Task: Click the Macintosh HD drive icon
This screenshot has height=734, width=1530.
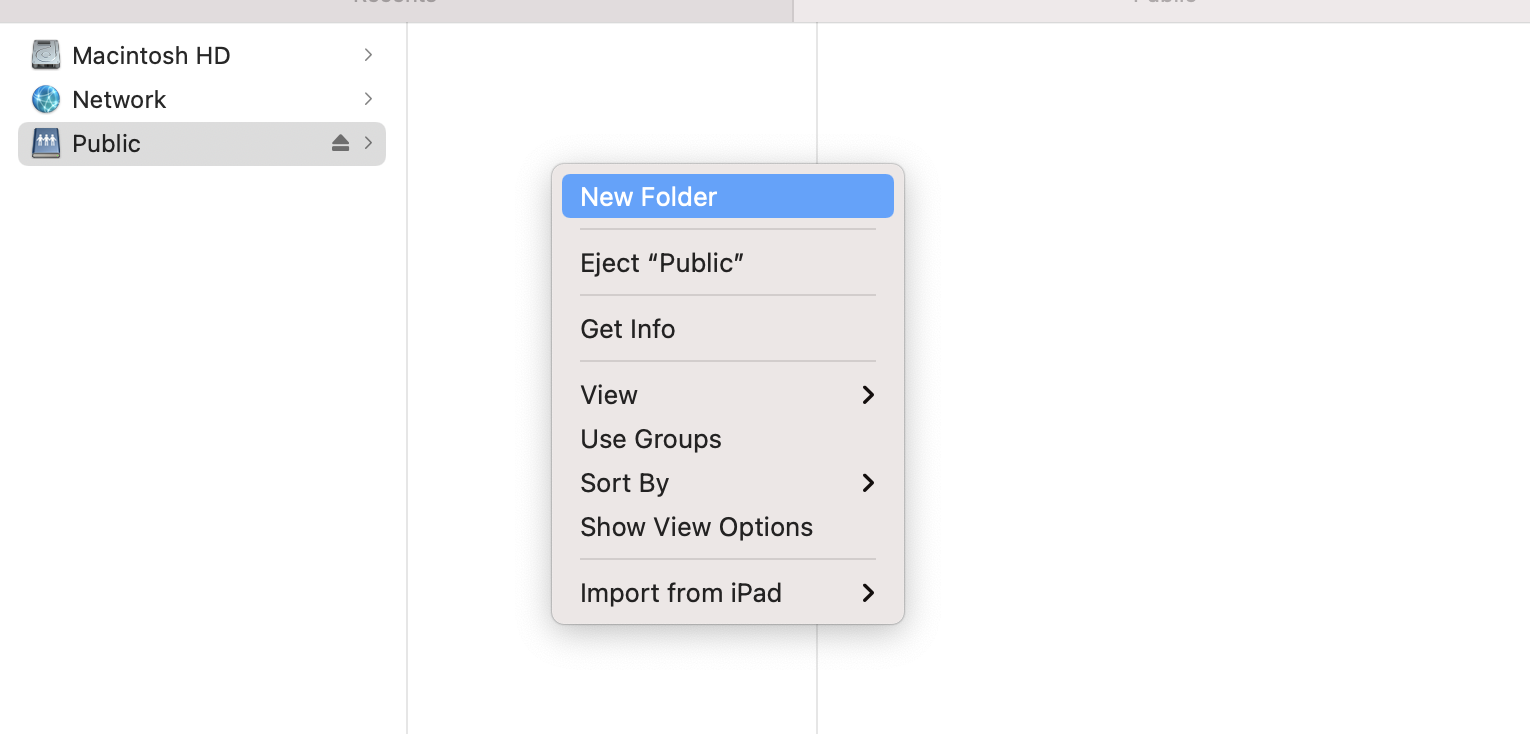Action: 46,55
